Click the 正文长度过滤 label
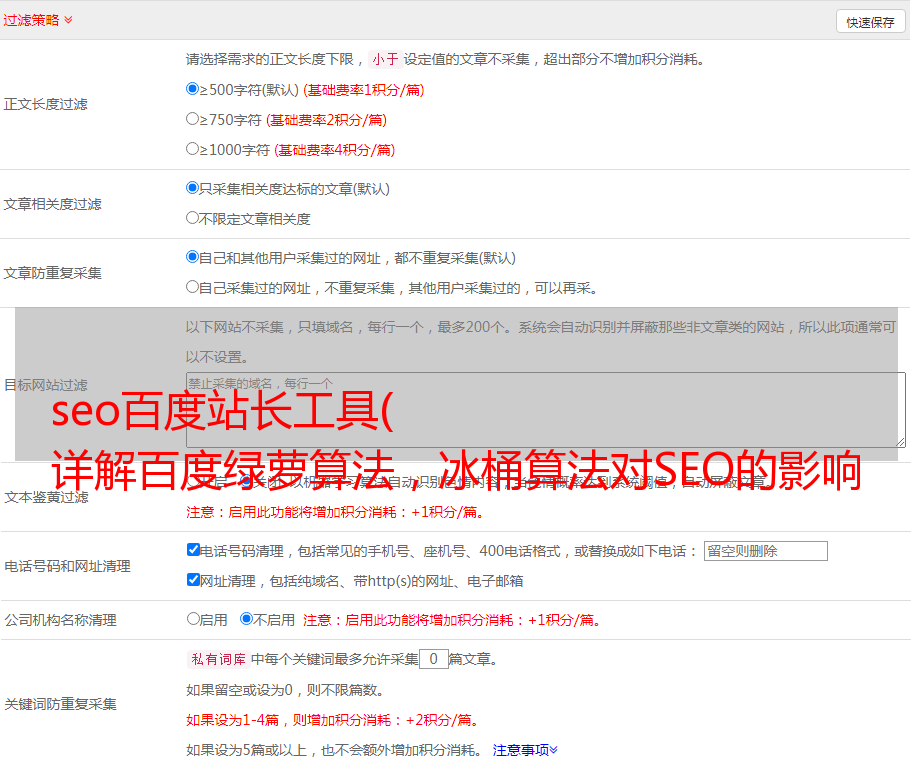The width and height of the screenshot is (912, 768). point(45,104)
